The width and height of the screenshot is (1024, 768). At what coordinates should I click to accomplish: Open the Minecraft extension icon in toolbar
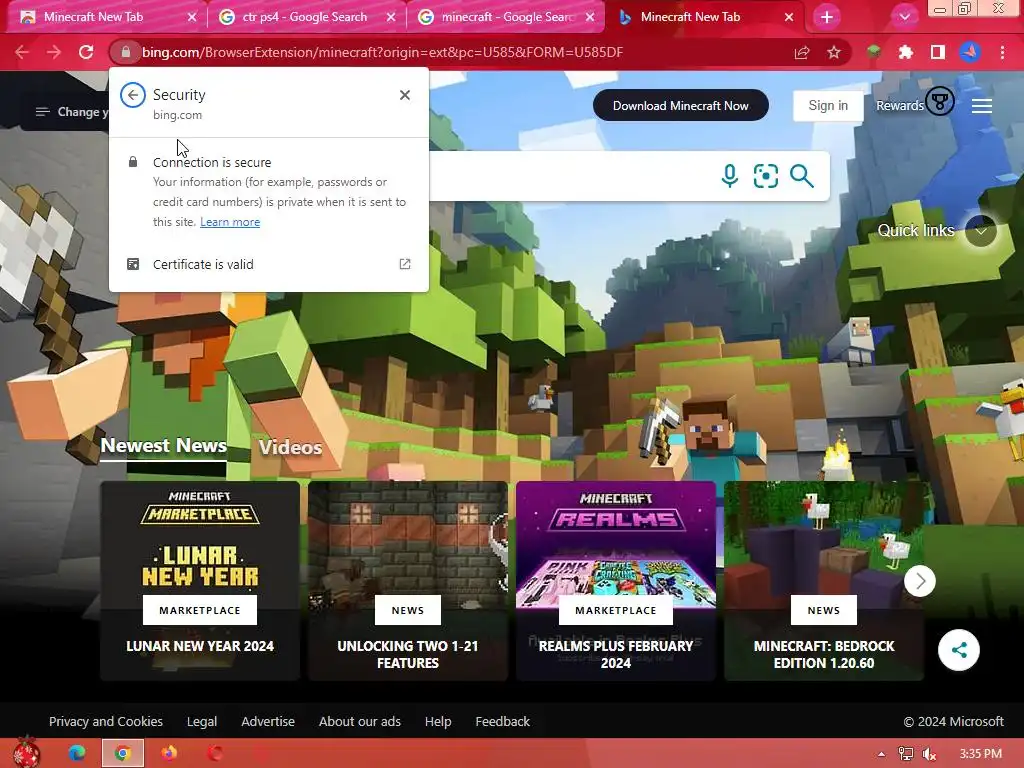873,52
